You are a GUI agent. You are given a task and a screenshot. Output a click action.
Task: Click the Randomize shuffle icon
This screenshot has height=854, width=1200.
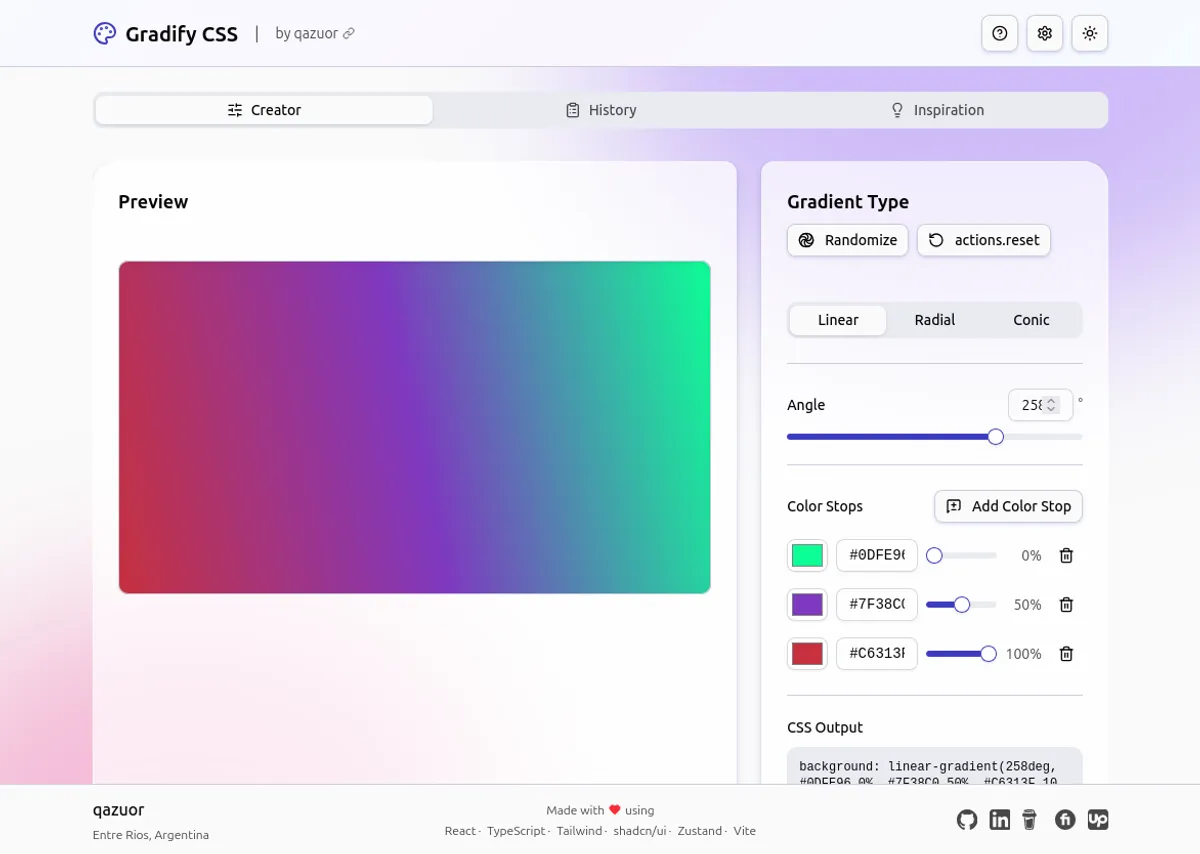click(808, 240)
